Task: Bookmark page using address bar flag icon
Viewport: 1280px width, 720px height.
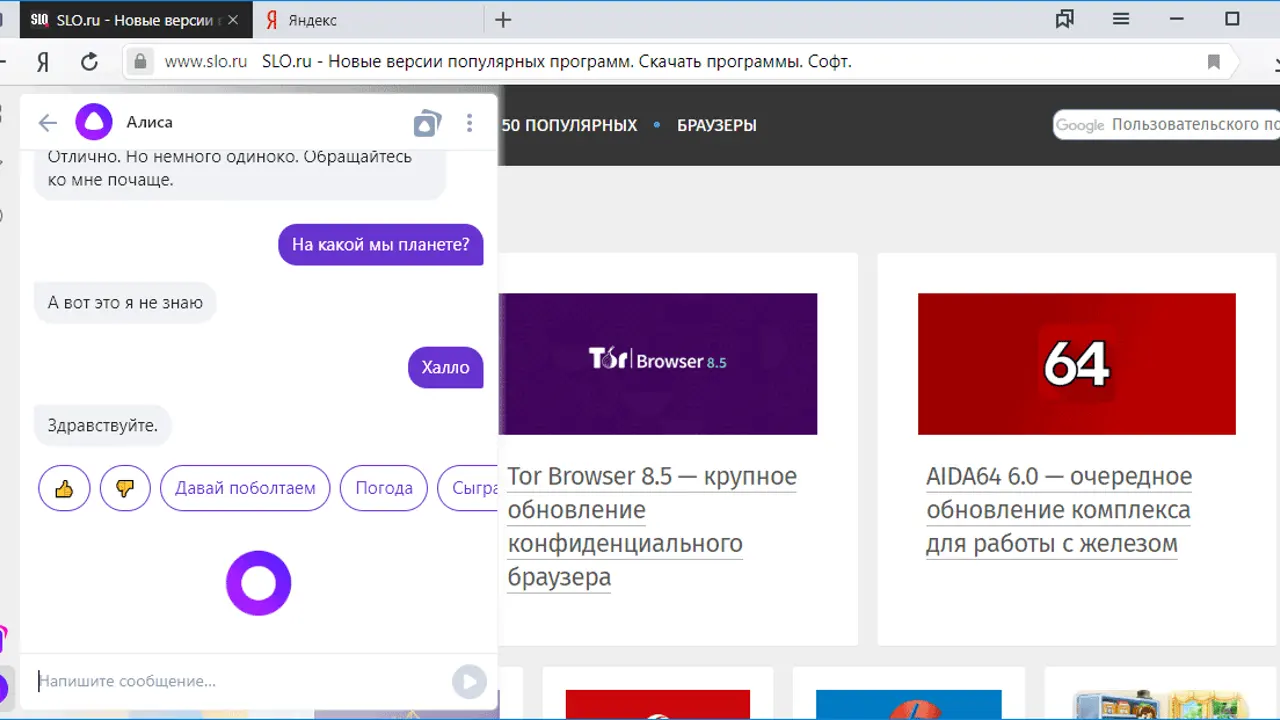Action: (1214, 62)
